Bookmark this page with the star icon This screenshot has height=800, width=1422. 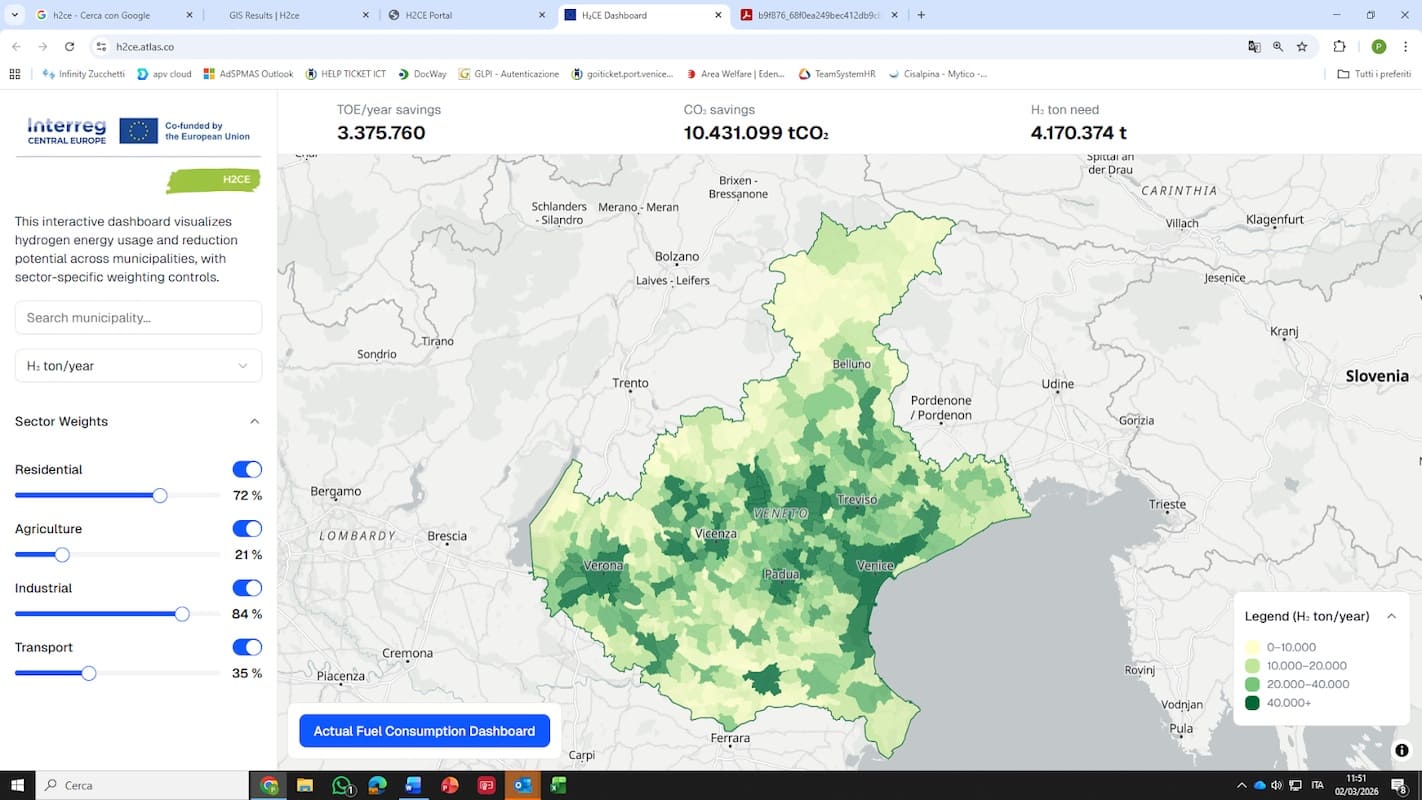1302,46
